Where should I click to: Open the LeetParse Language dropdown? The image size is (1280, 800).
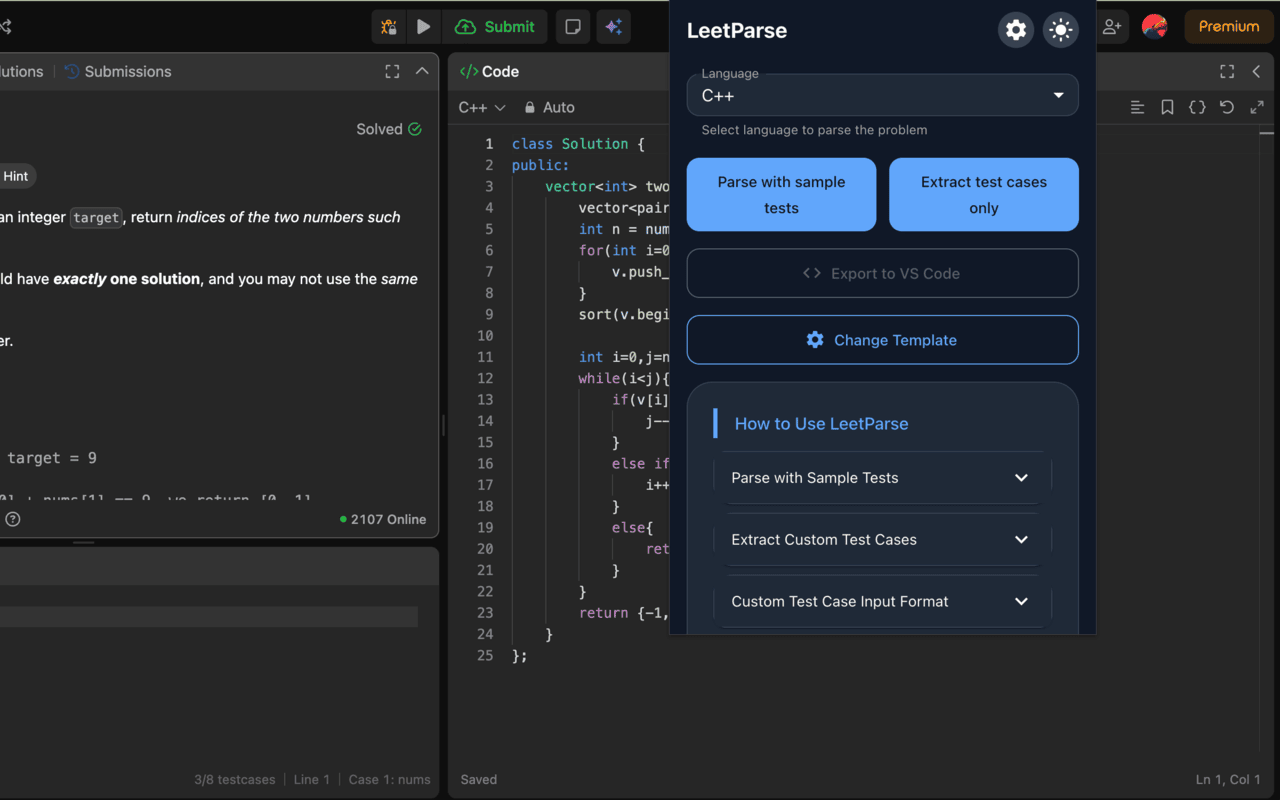[882, 96]
